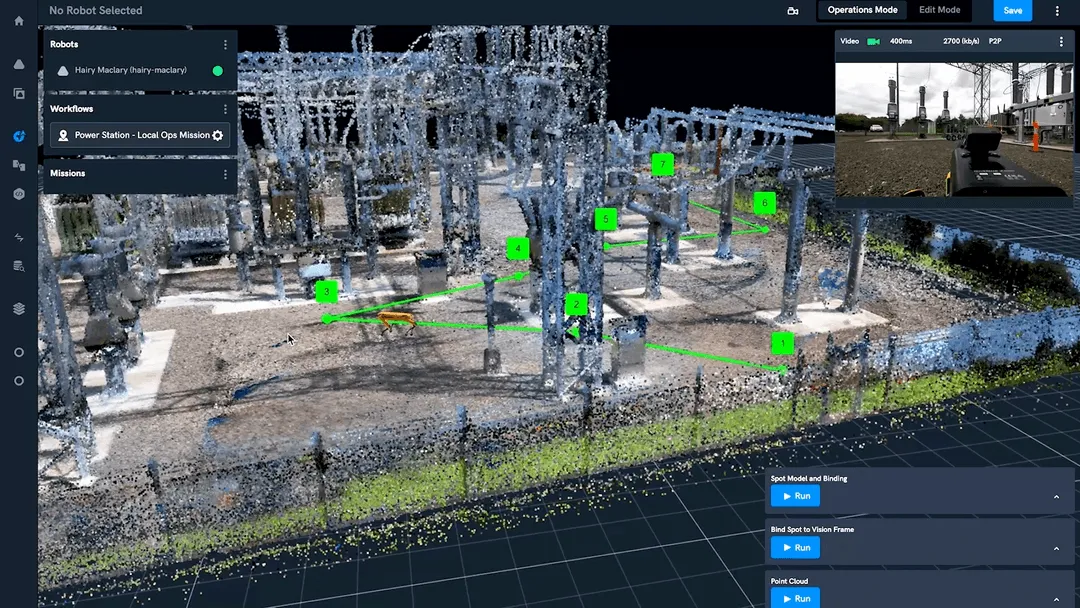Viewport: 1080px width, 608px height.
Task: Open the Home icon in the sidebar
Action: 18,20
